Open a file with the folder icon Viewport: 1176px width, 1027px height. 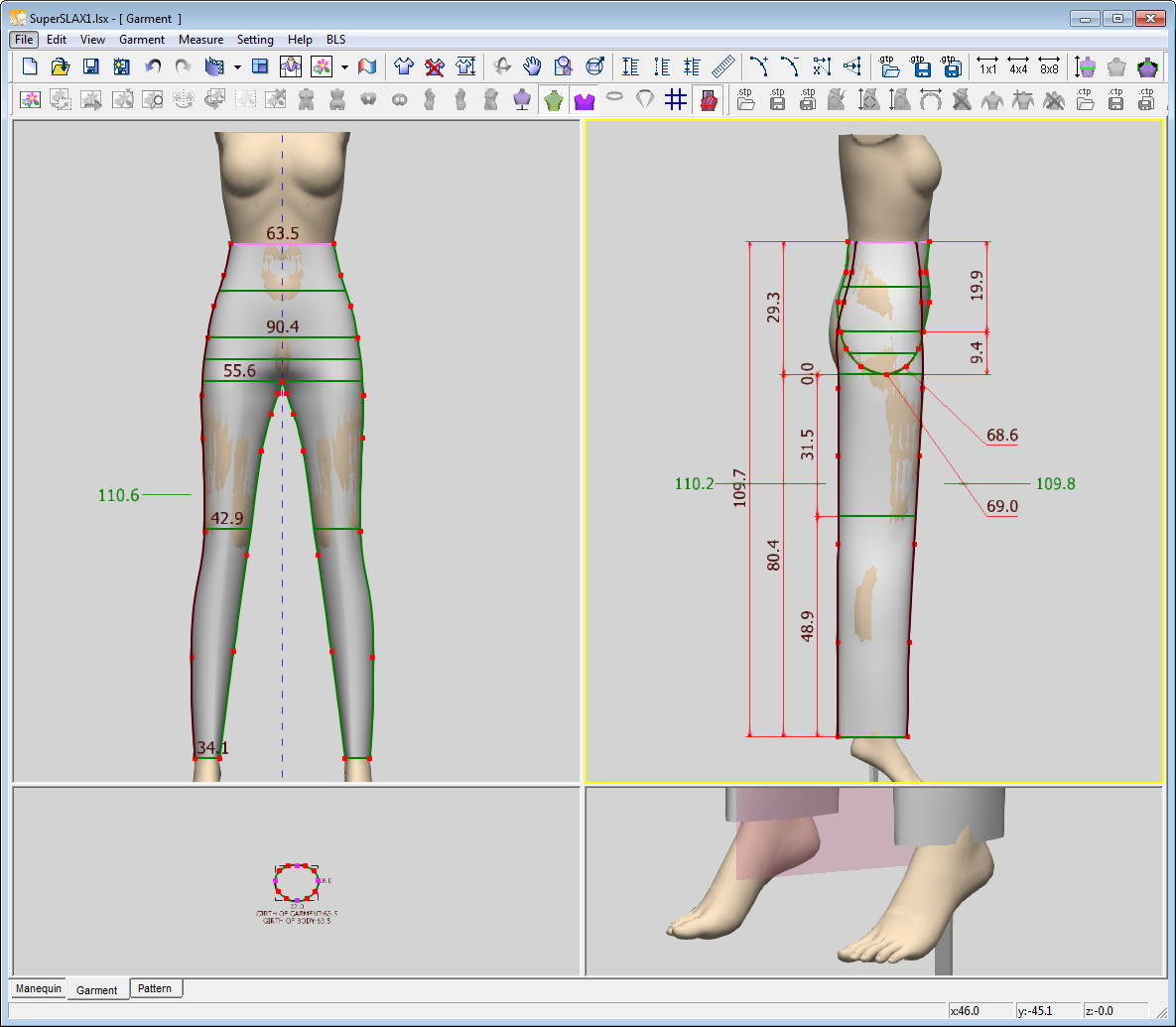point(61,66)
